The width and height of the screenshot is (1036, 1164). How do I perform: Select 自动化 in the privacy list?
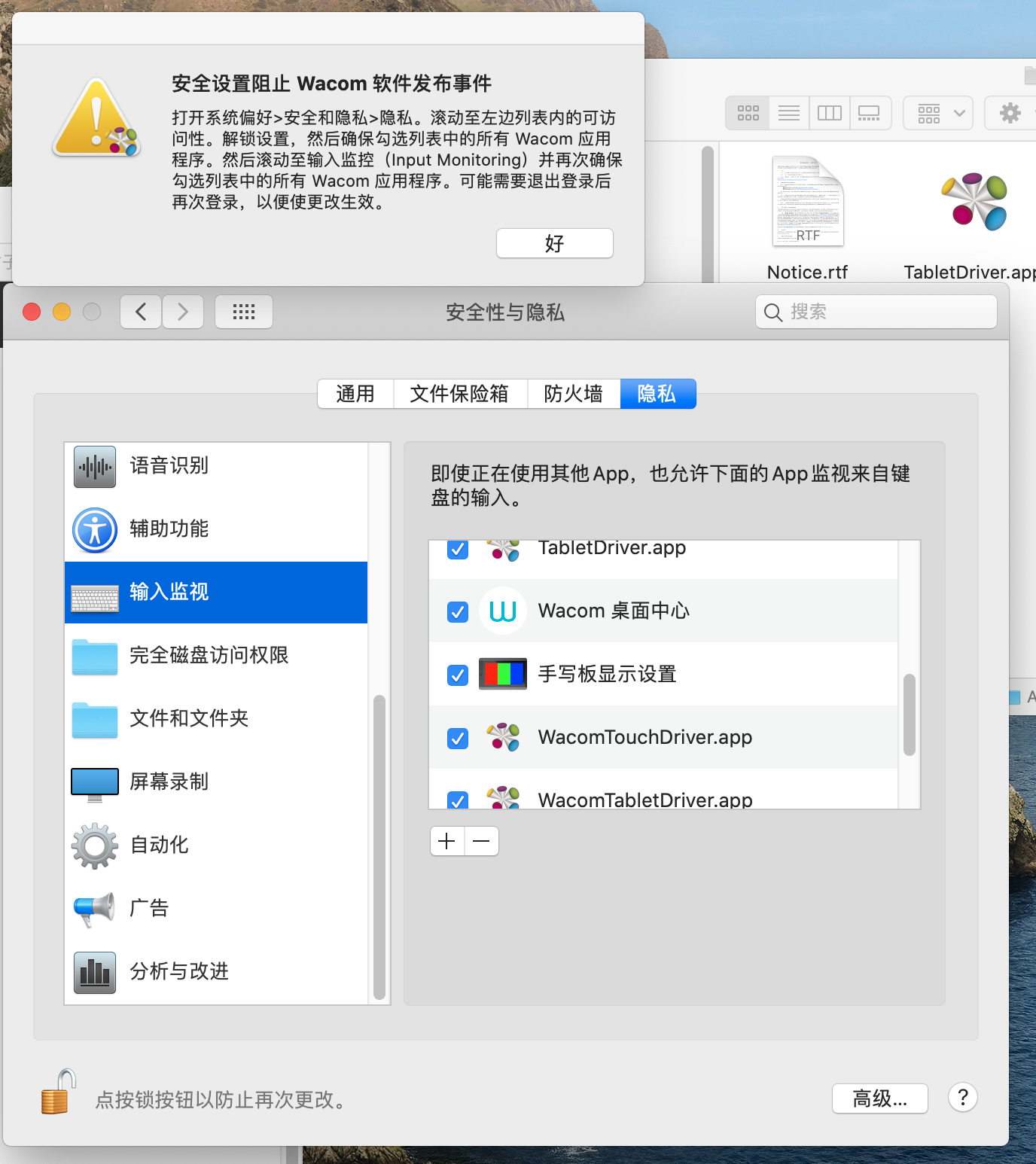tap(216, 846)
